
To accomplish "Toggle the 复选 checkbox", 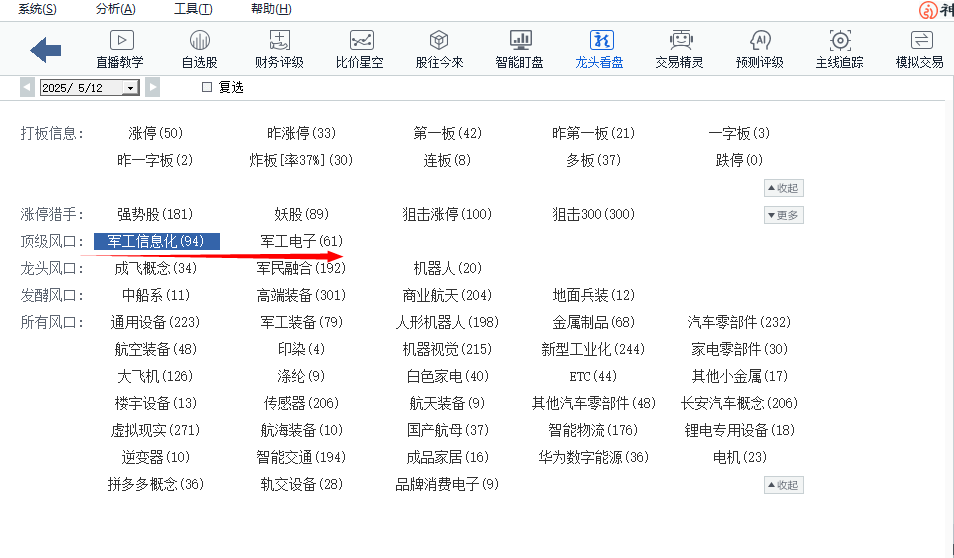I will (x=207, y=88).
